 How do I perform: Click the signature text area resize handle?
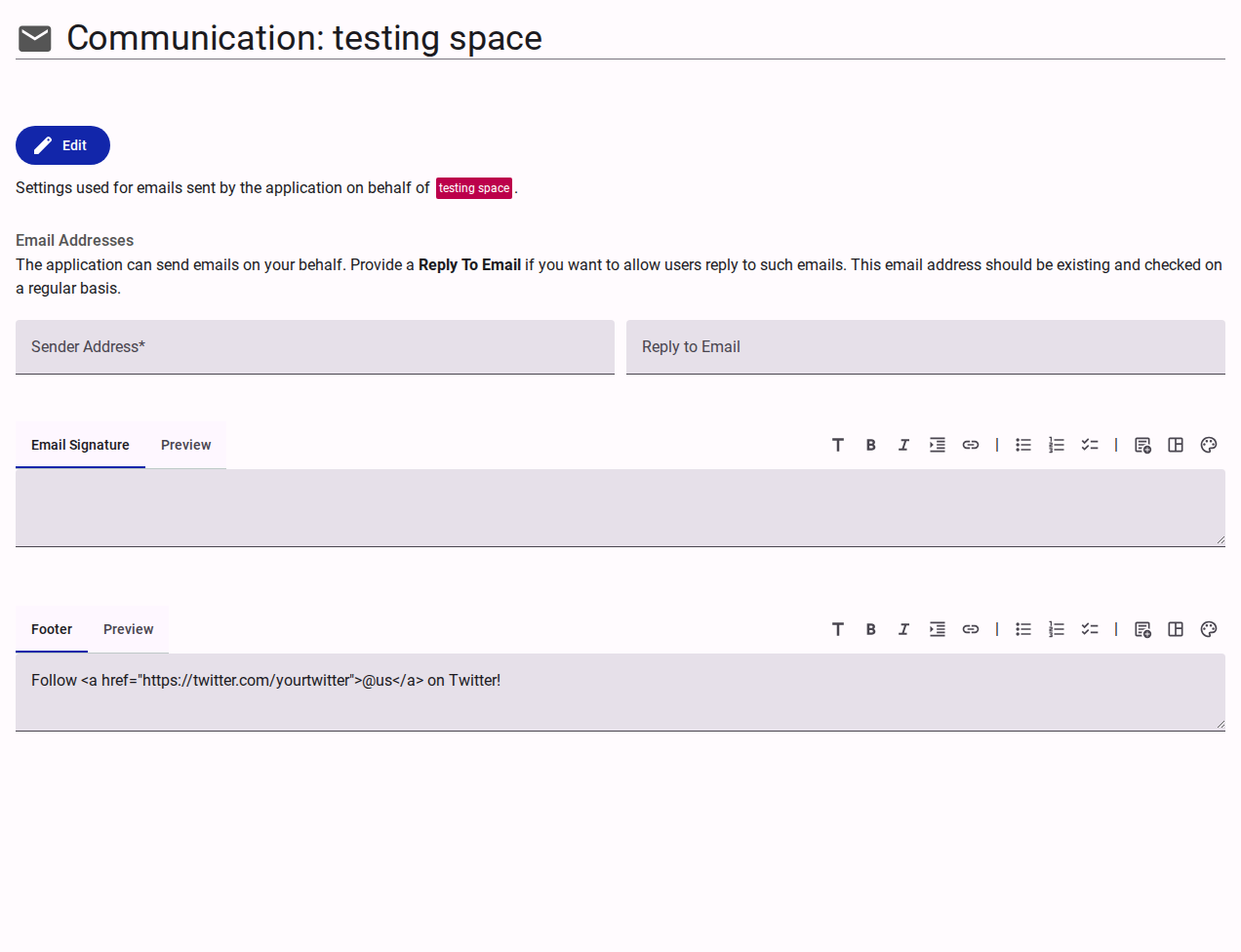click(x=1220, y=539)
